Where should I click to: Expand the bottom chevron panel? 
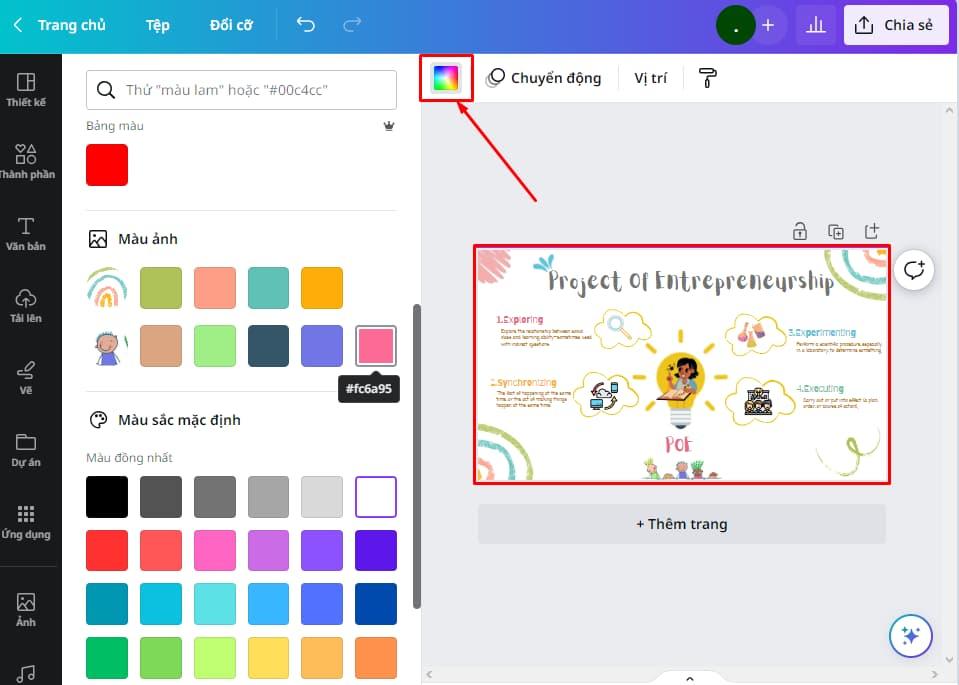coord(689,677)
